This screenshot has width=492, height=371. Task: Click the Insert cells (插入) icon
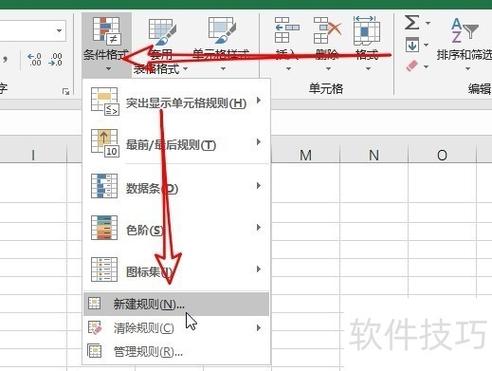click(287, 30)
